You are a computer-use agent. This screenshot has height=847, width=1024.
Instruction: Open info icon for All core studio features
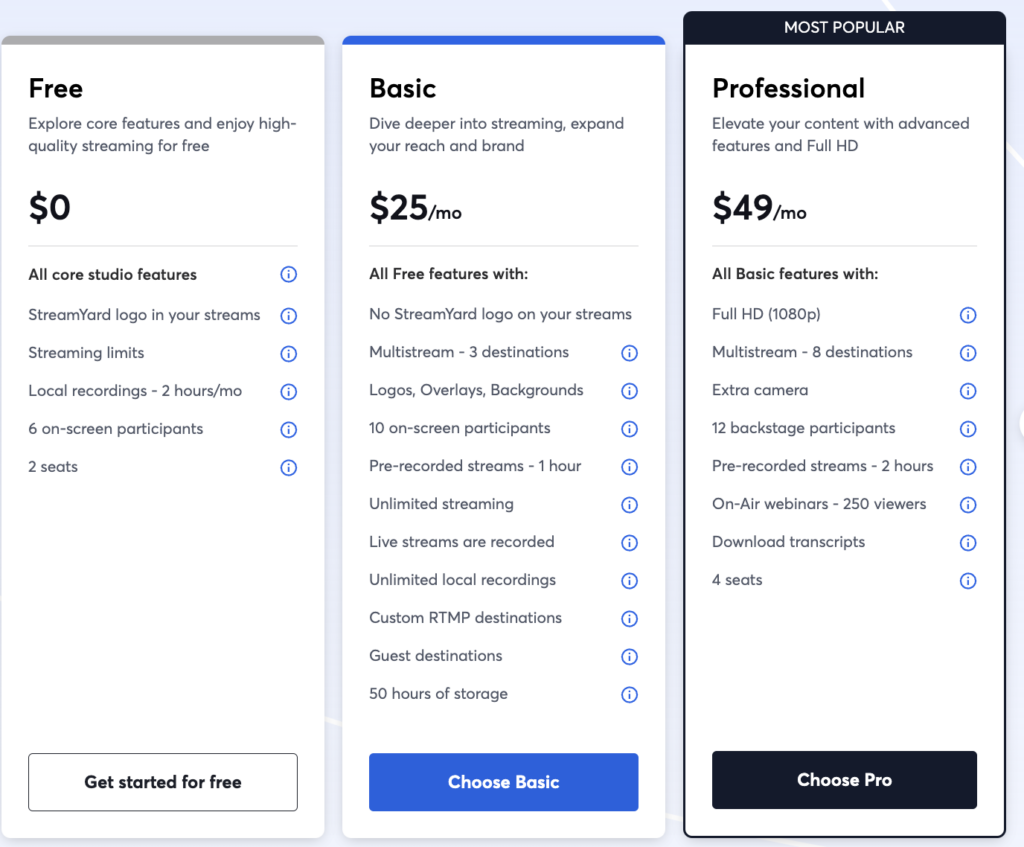(288, 274)
